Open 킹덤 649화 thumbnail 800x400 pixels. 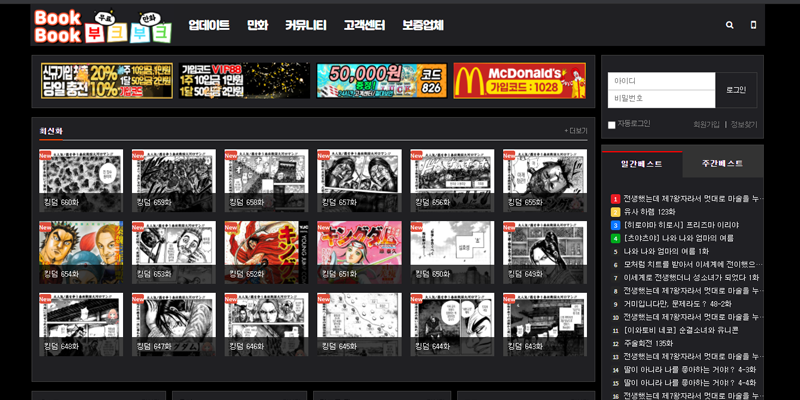pos(545,253)
